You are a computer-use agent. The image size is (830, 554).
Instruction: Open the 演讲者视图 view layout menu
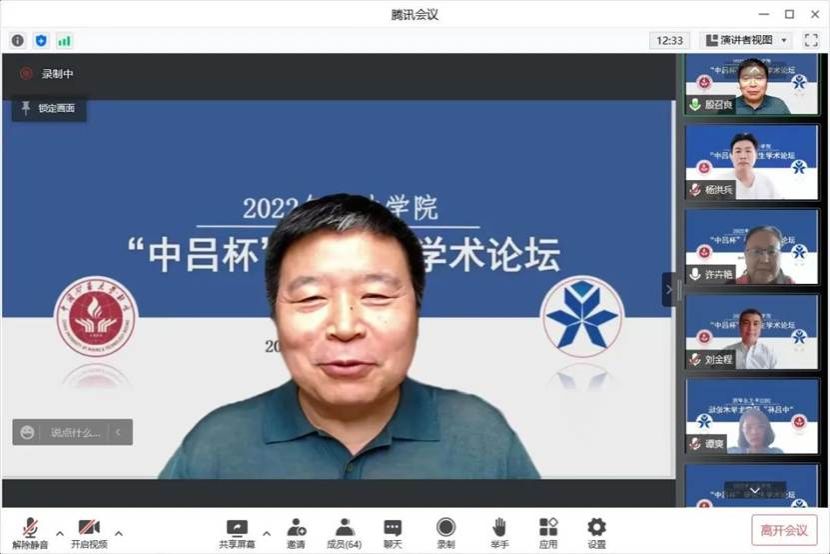tap(746, 40)
